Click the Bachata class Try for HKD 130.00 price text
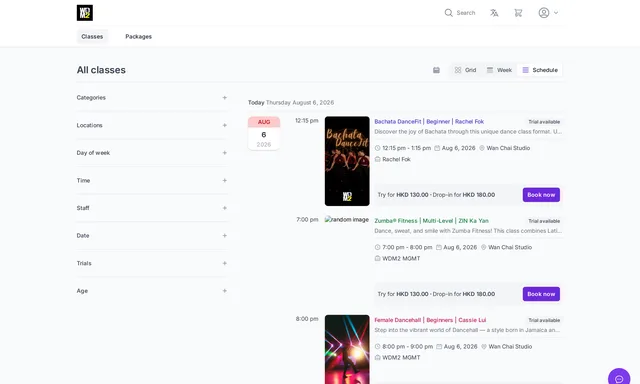Viewport: 640px width, 384px height. (x=403, y=195)
